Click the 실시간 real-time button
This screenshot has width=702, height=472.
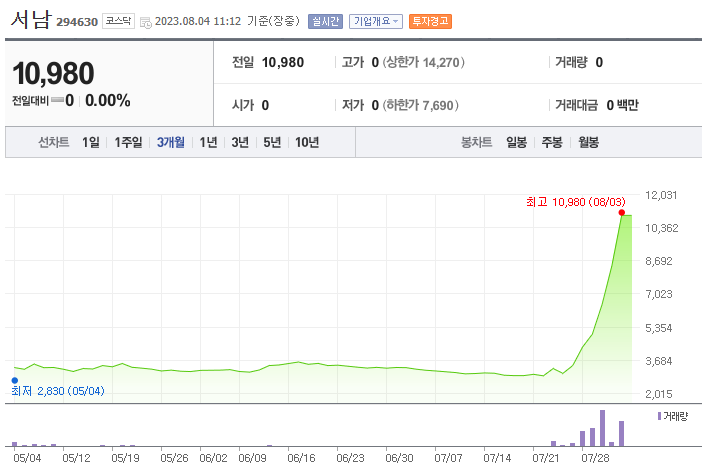tap(325, 21)
